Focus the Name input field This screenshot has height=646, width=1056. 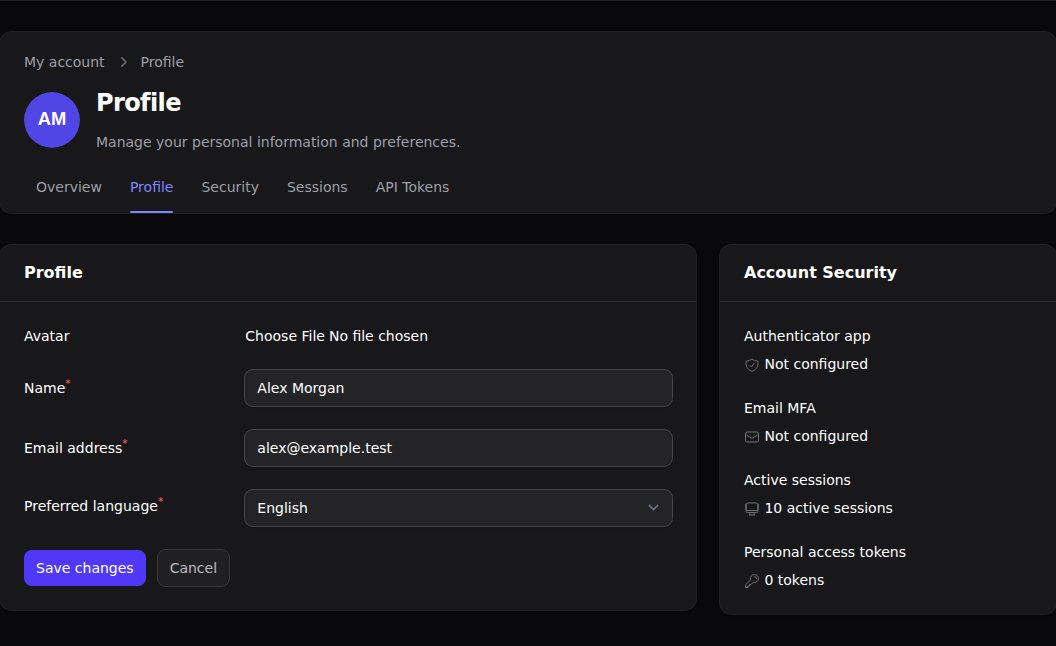(x=458, y=388)
